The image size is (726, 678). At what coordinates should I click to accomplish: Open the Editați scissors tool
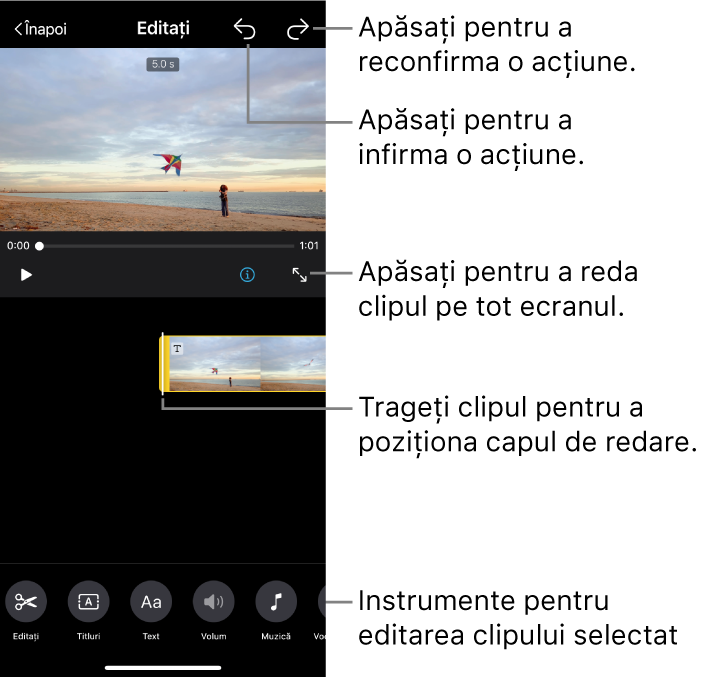(26, 602)
